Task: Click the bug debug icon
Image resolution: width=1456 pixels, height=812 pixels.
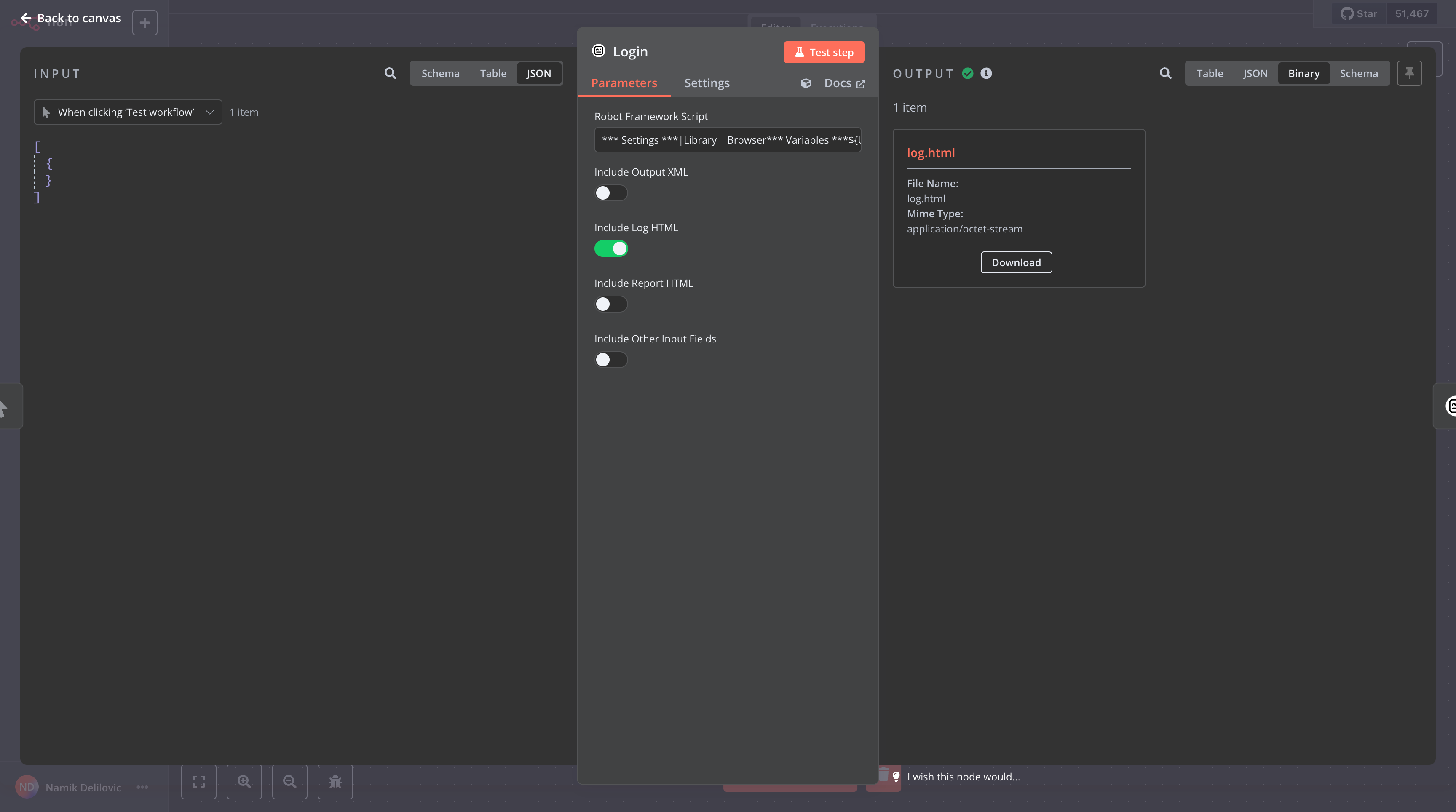Action: point(335,782)
